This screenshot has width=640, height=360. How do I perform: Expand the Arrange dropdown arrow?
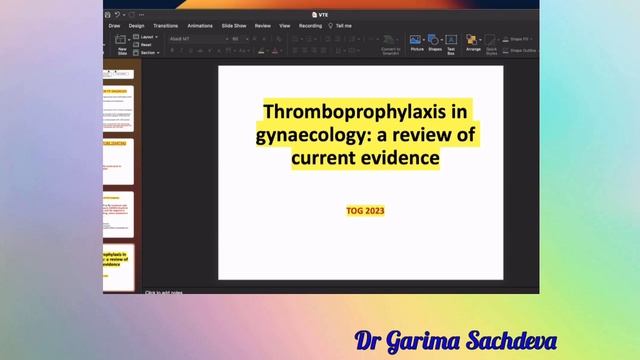pos(480,40)
